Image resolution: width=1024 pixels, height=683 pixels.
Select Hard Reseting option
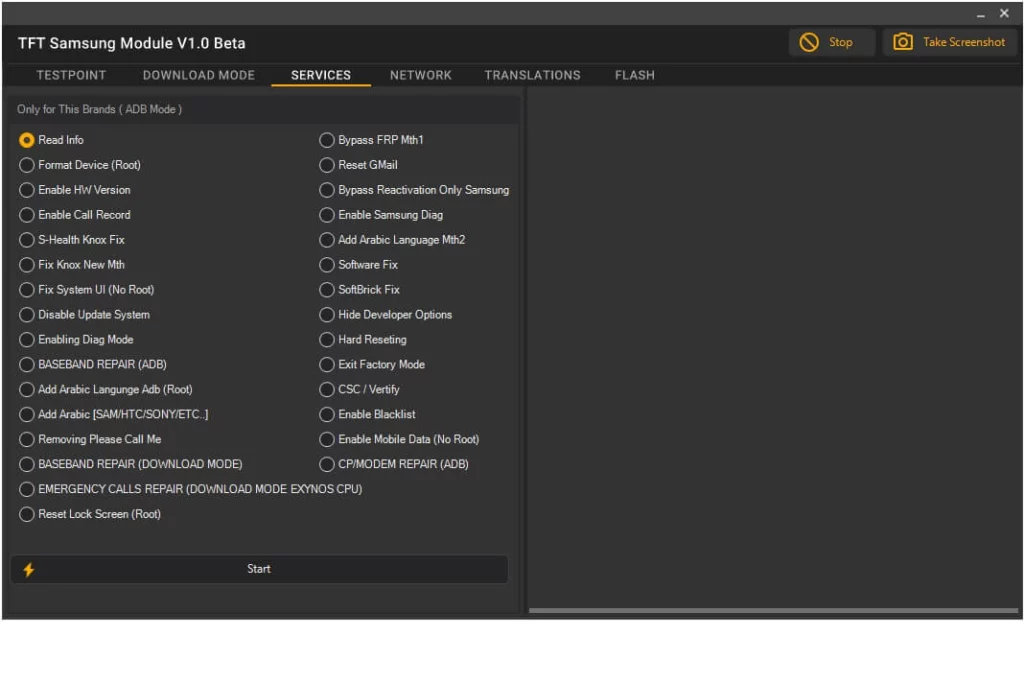coord(362,340)
